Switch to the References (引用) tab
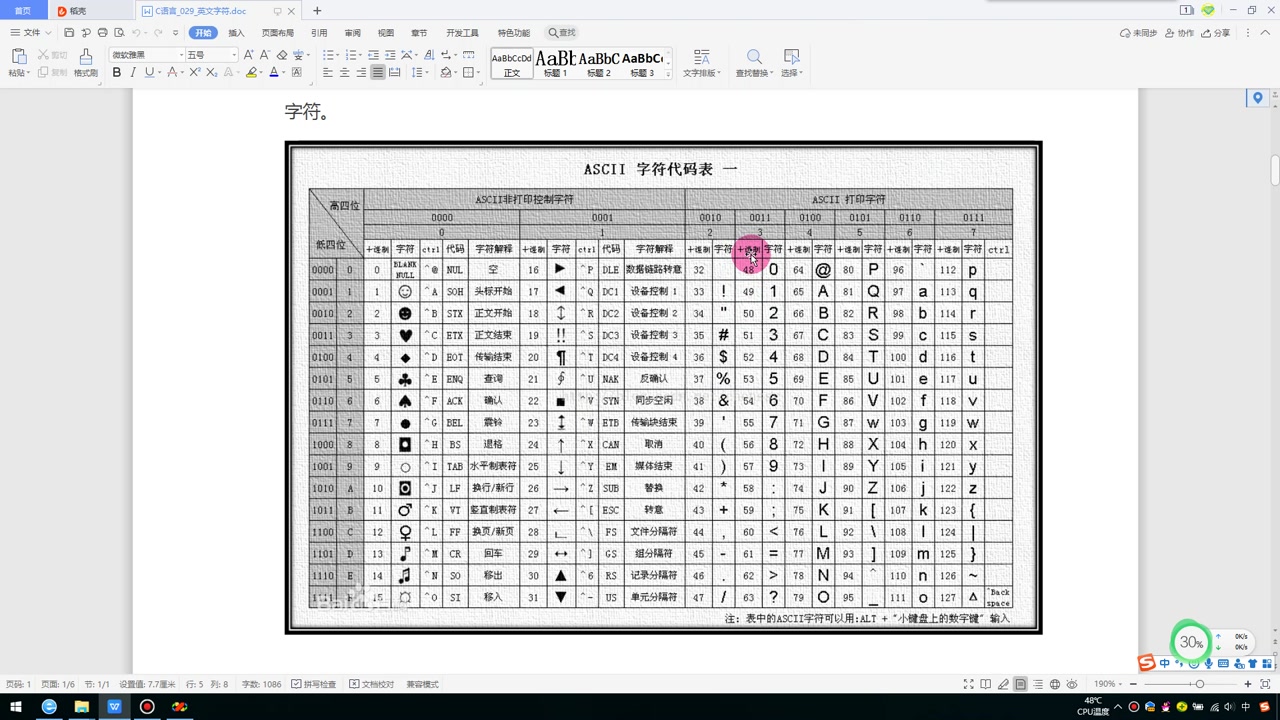Viewport: 1280px width, 720px height. [319, 33]
